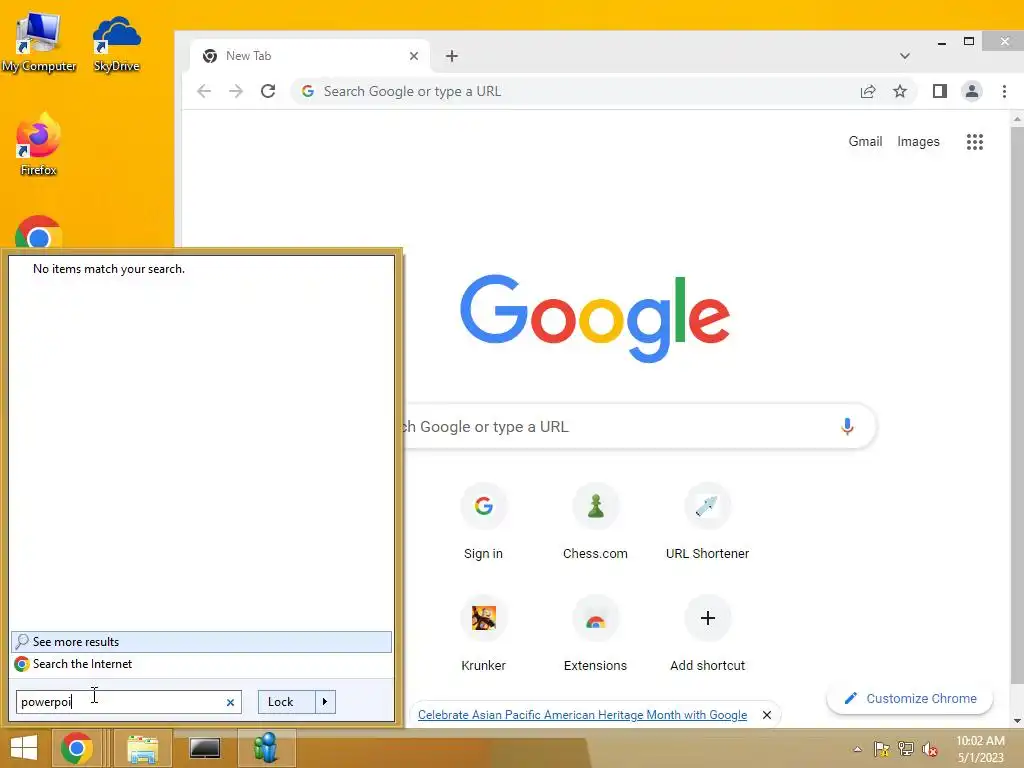Open the Chess.com shortcut
The width and height of the screenshot is (1024, 768).
click(x=595, y=522)
